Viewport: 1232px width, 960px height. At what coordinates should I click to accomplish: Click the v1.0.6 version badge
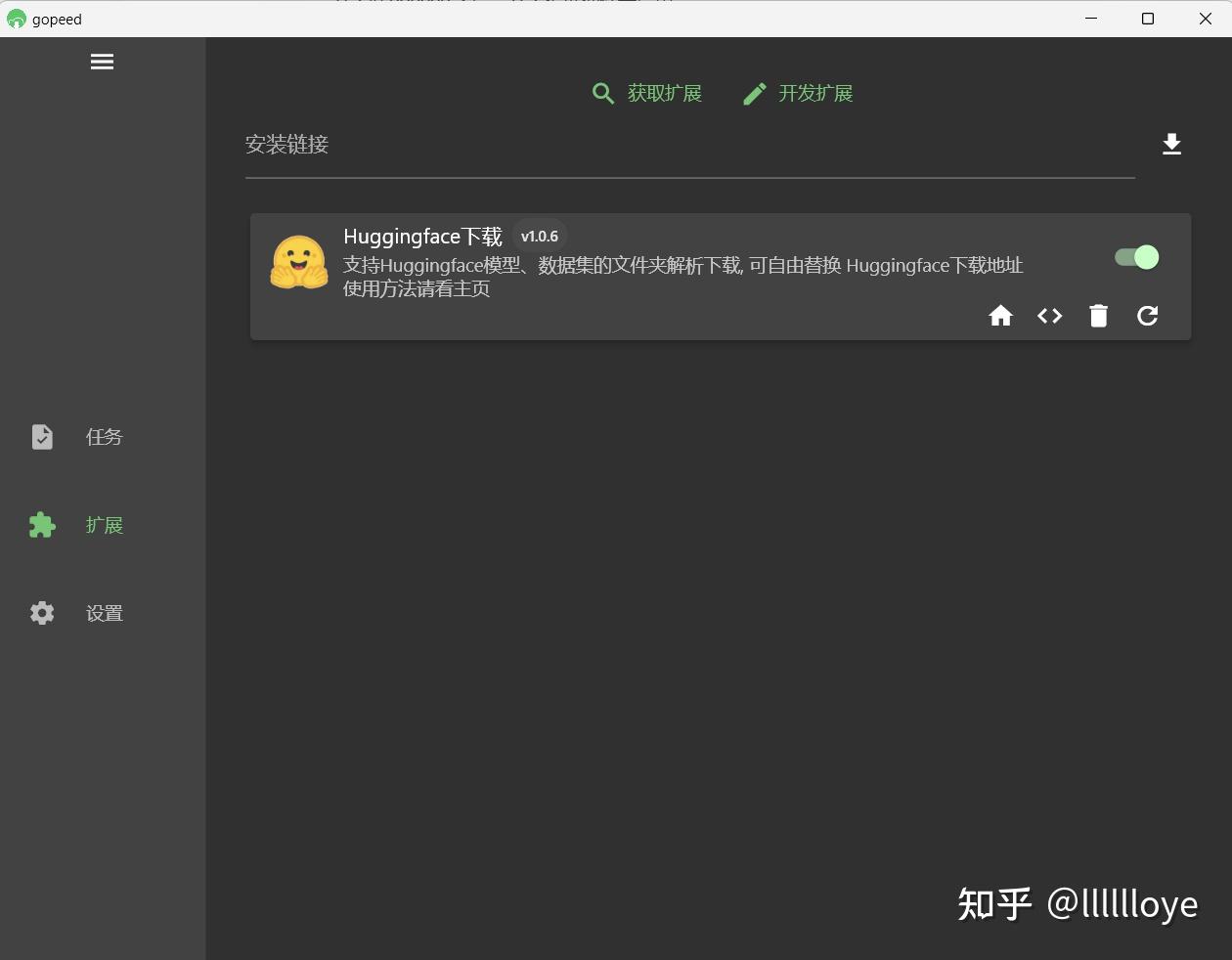(x=539, y=236)
